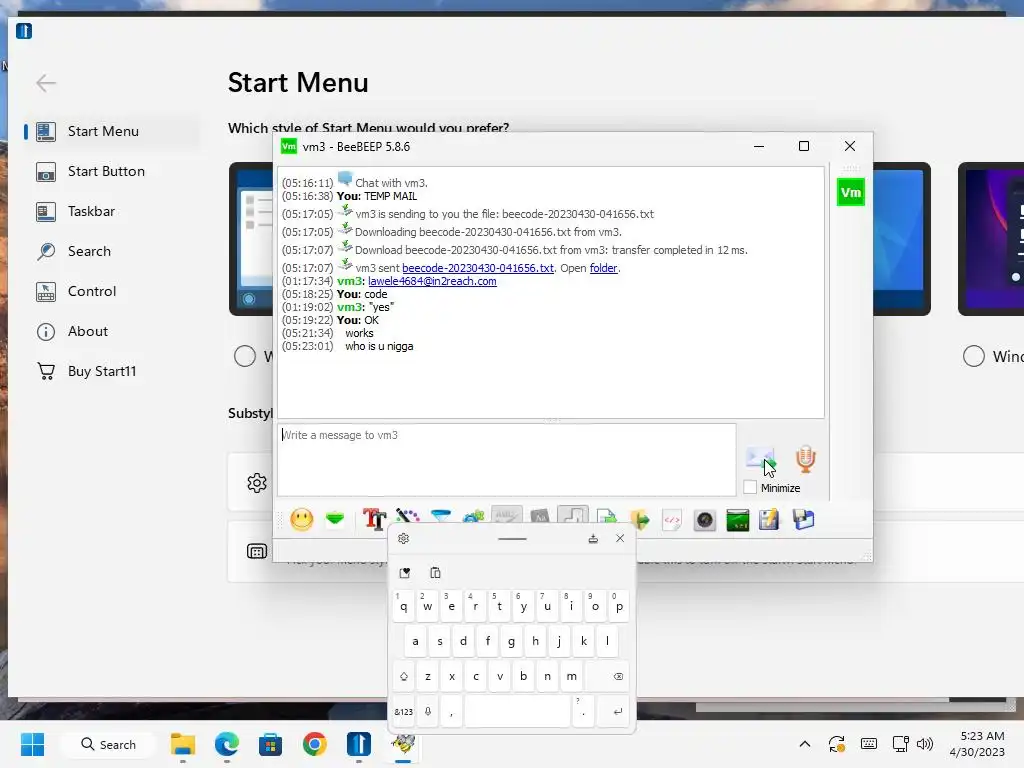The image size is (1024, 768).
Task: Tap the Shift key on touch keyboard
Action: pos(404,676)
